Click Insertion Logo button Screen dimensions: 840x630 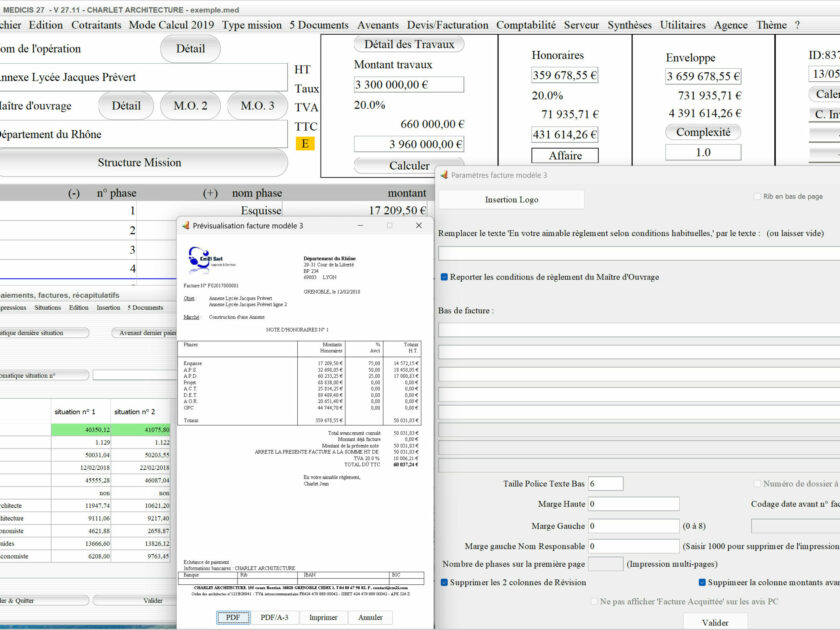pyautogui.click(x=511, y=199)
